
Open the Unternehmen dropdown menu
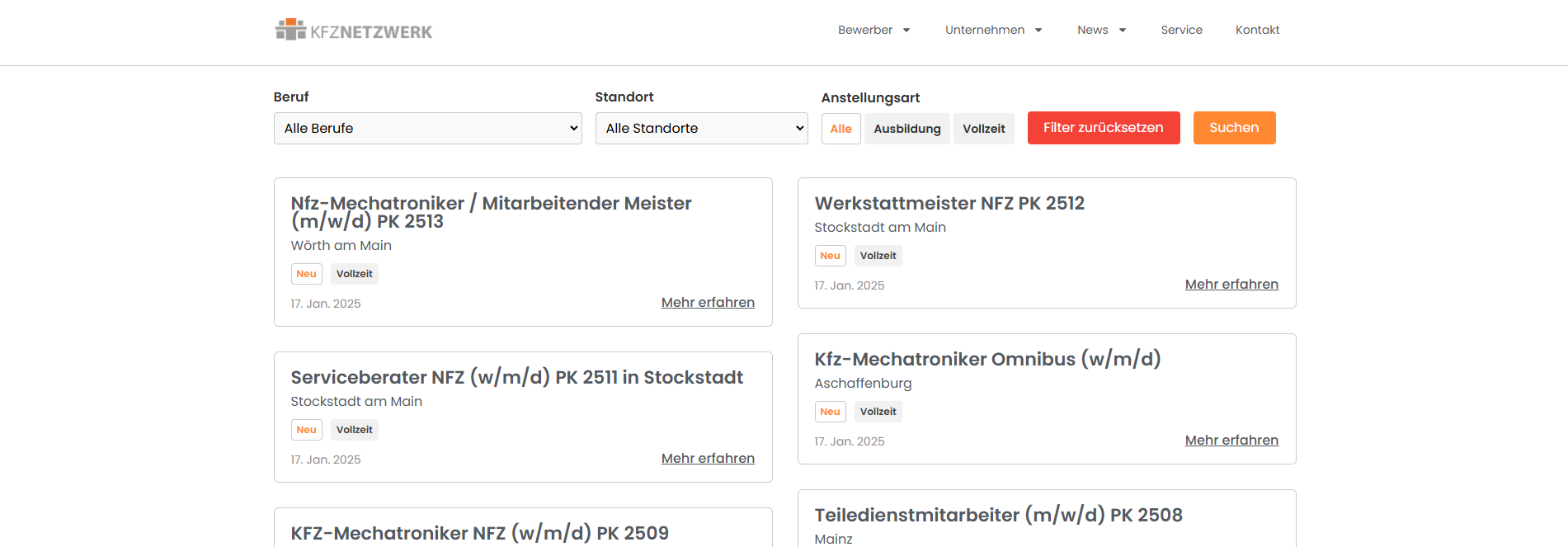pyautogui.click(x=993, y=31)
